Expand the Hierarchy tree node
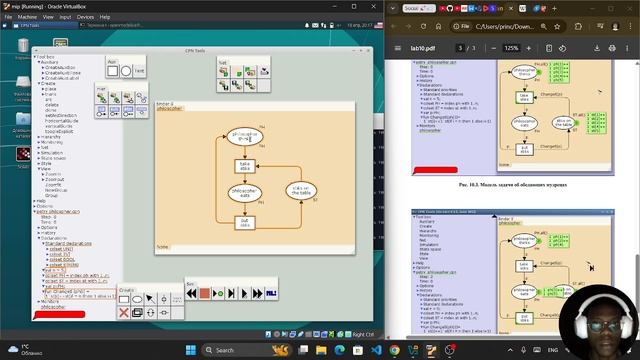Screen dimensions: 640x360 click(x=39, y=137)
